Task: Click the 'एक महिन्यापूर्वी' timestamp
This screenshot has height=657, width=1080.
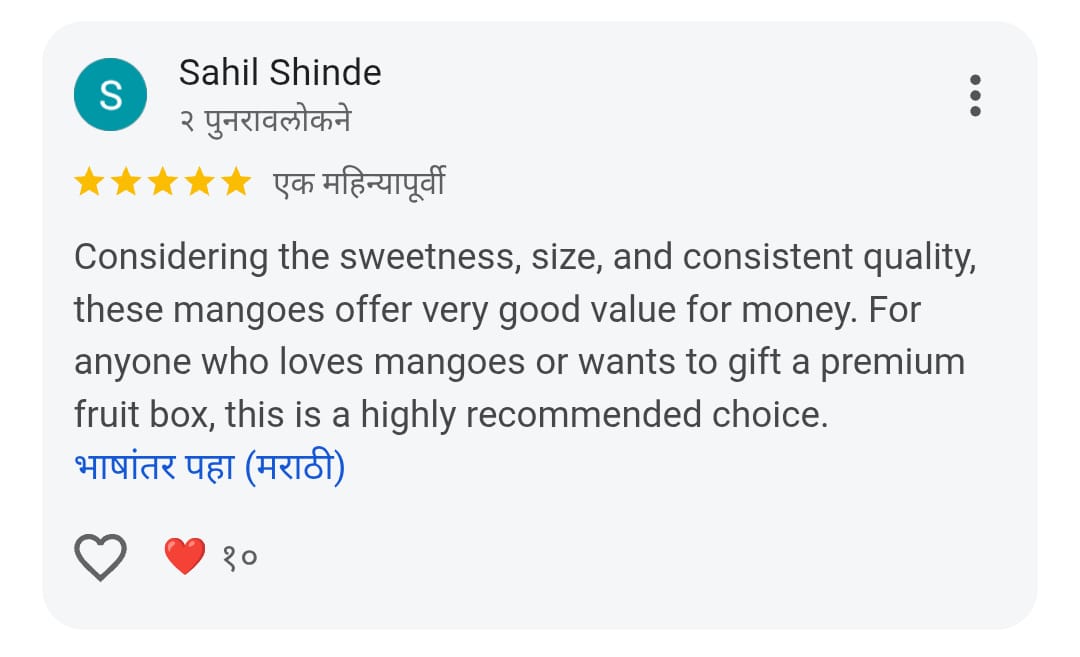Action: [359, 184]
